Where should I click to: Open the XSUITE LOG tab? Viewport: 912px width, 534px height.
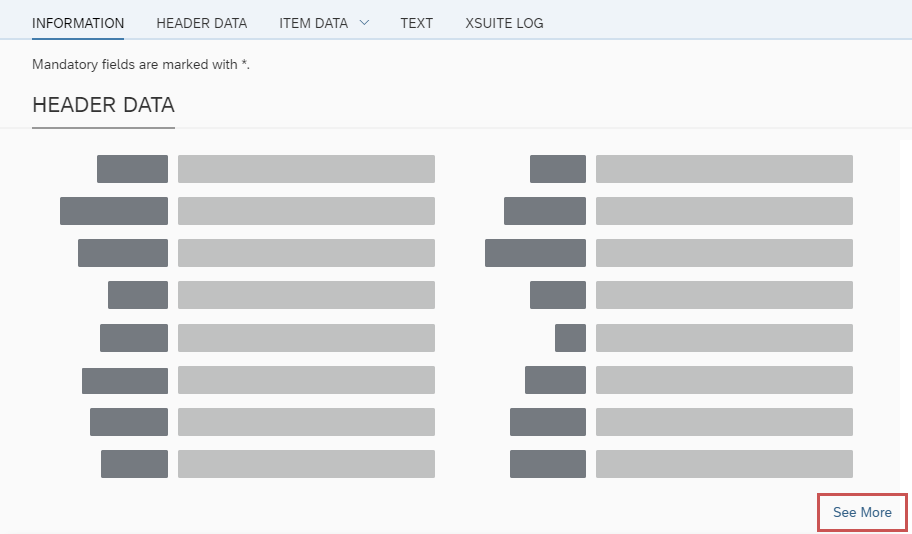504,23
